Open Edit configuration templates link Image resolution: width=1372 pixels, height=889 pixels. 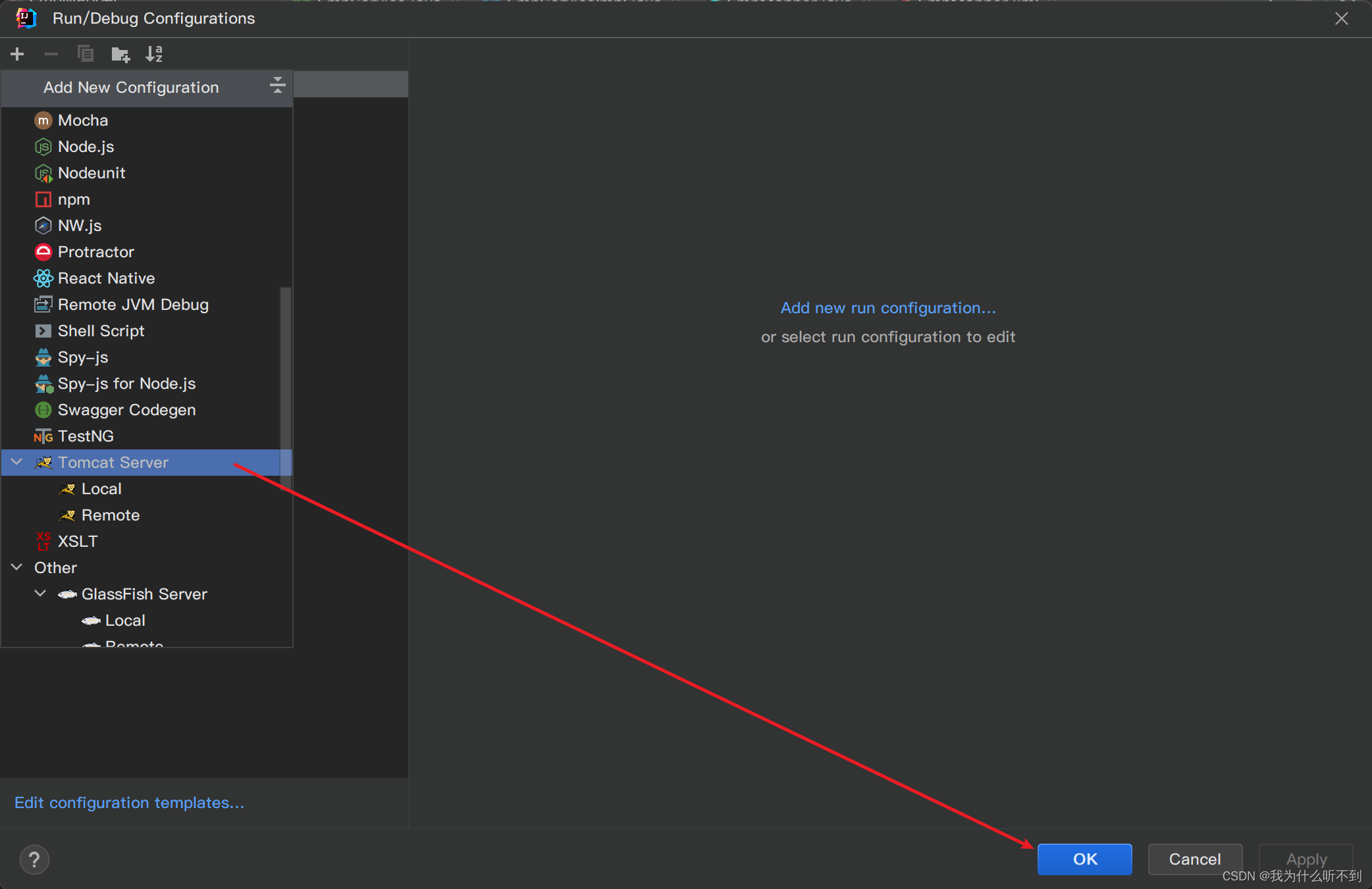[x=129, y=803]
